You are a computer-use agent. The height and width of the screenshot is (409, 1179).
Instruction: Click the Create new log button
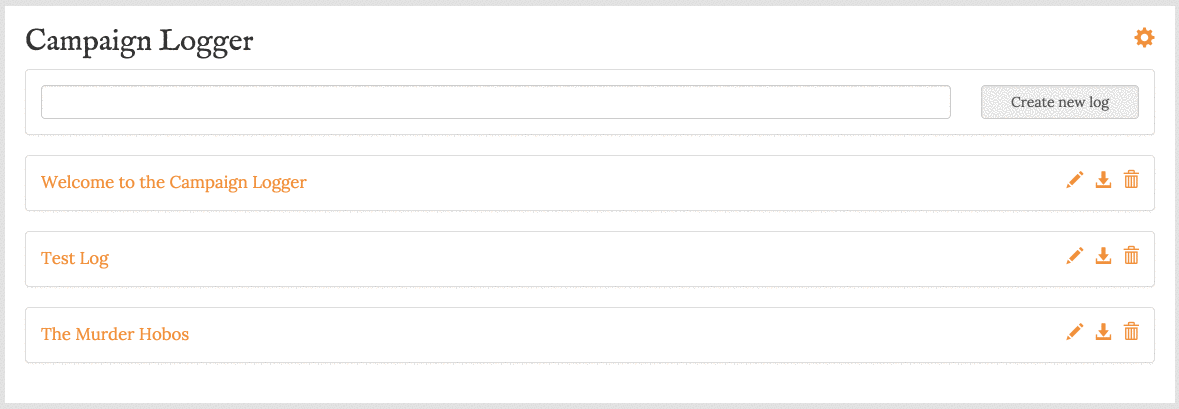coord(1059,102)
